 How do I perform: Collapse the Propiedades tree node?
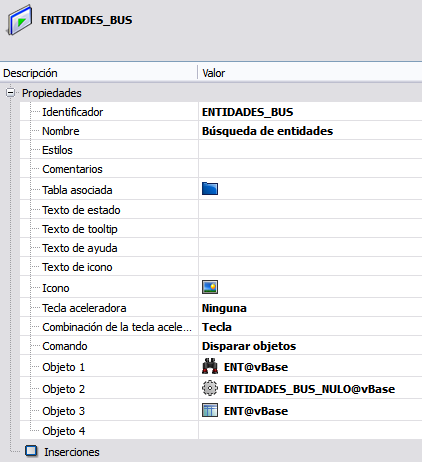pyautogui.click(x=11, y=93)
